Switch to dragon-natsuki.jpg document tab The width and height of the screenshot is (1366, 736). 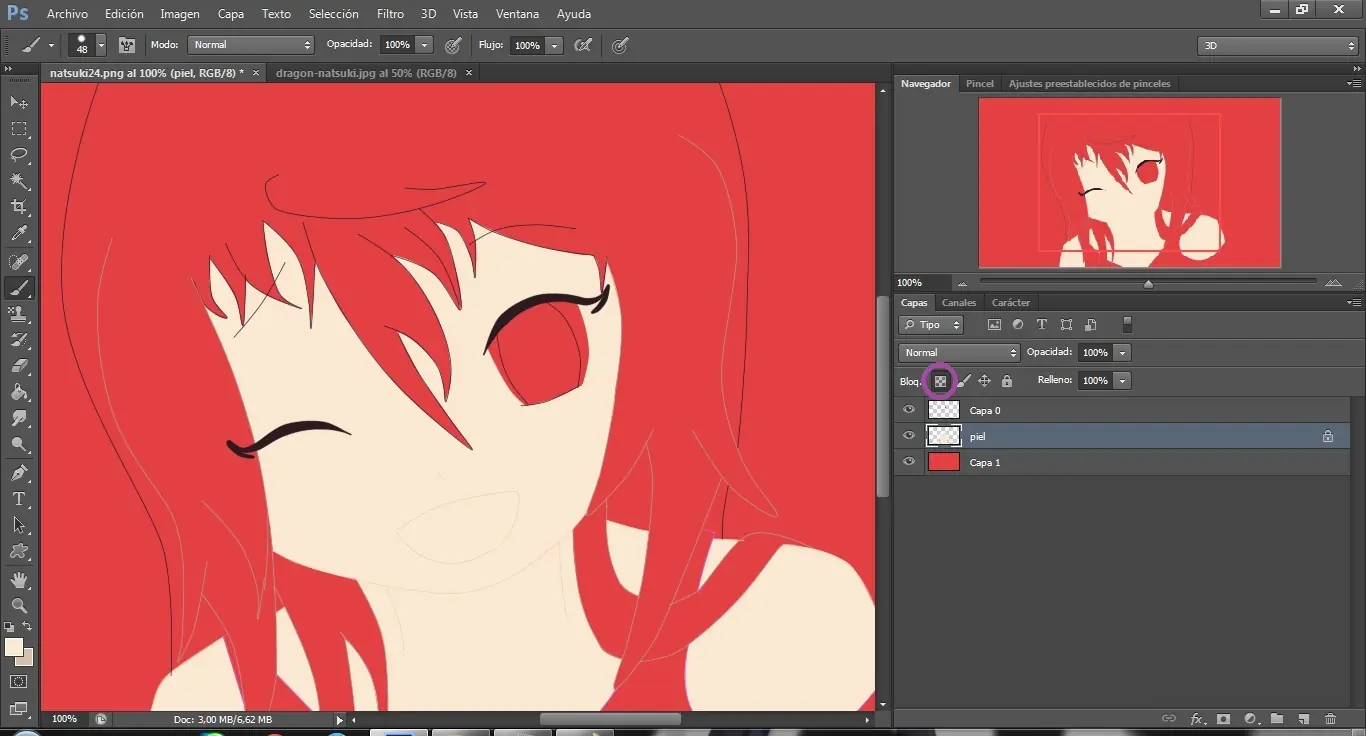click(x=366, y=73)
